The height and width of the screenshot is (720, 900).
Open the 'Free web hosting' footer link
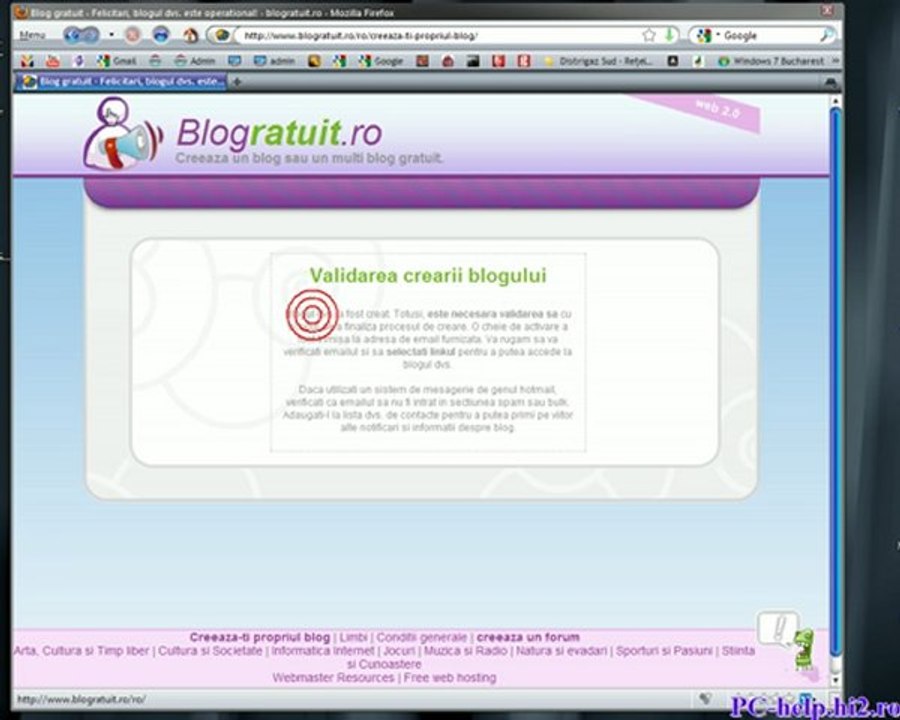point(450,678)
